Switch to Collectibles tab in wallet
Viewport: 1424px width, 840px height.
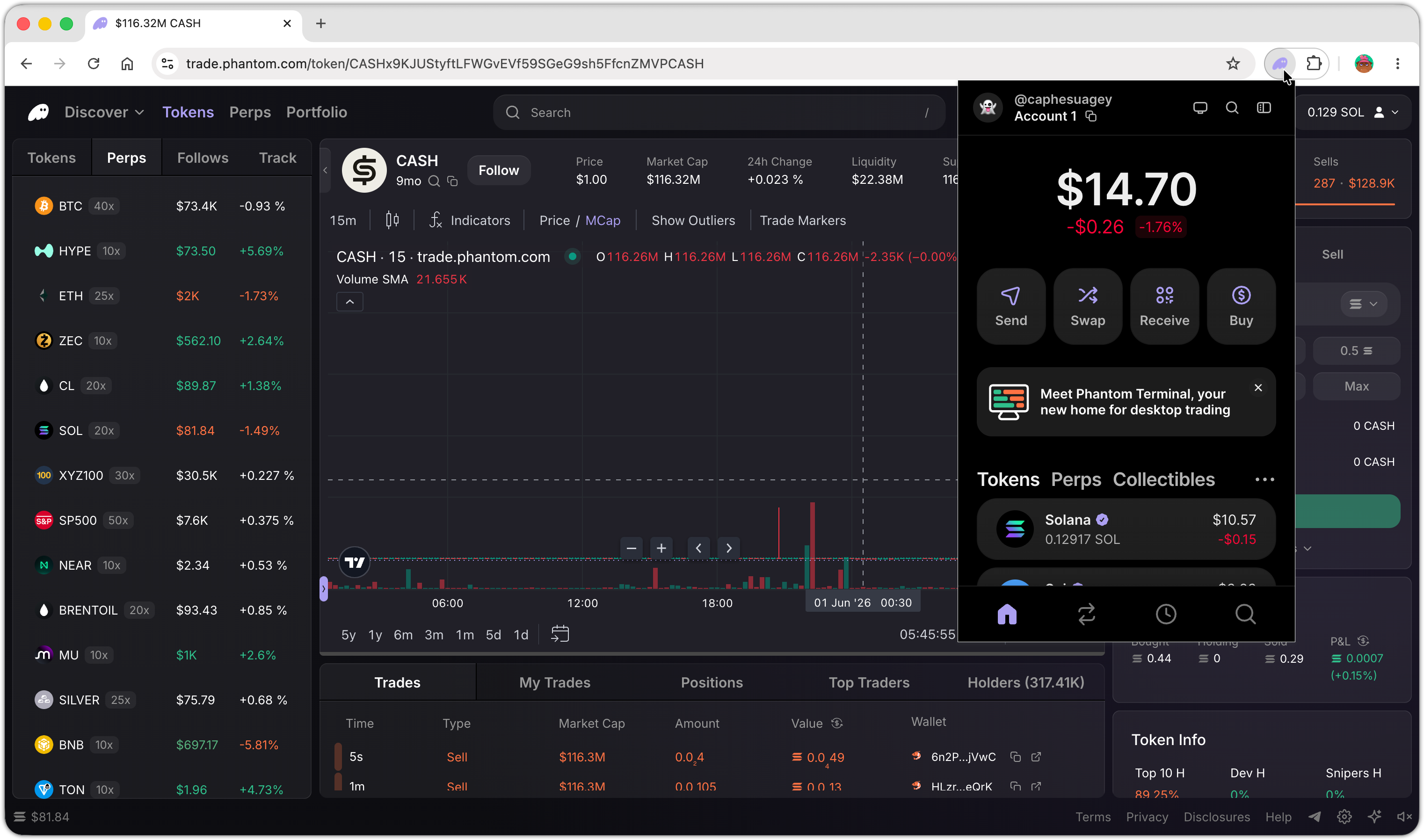pyautogui.click(x=1163, y=479)
